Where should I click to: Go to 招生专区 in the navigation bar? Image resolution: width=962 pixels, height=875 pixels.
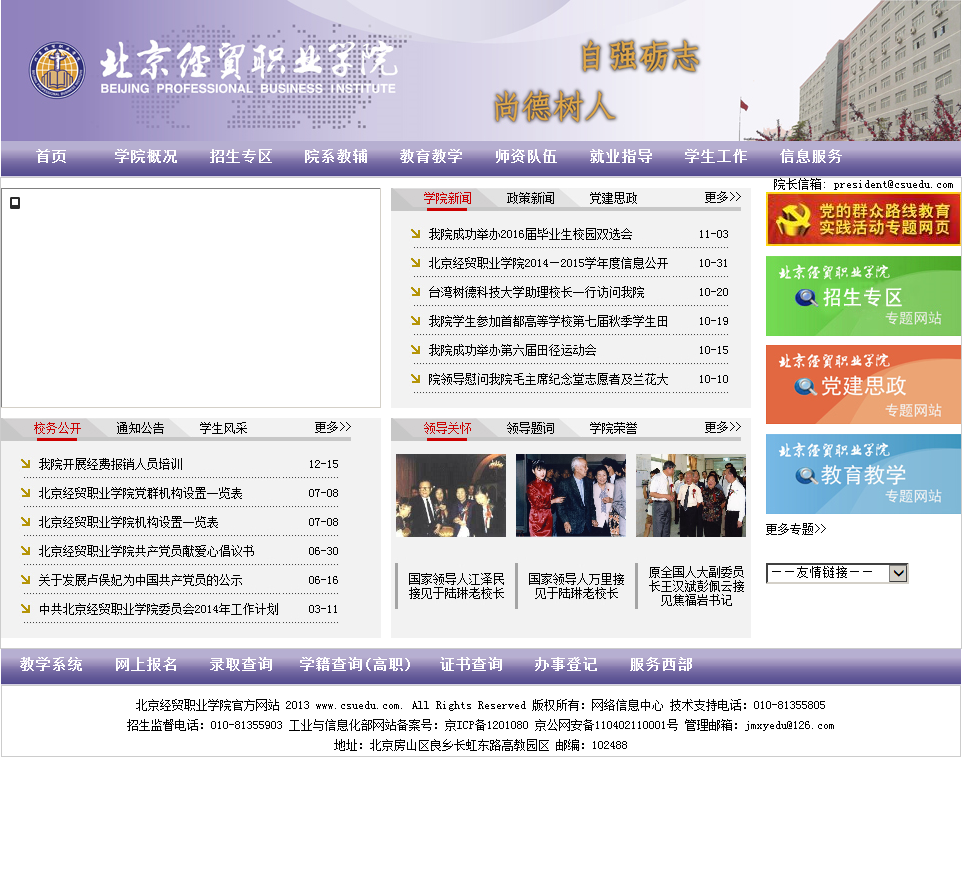pyautogui.click(x=241, y=156)
